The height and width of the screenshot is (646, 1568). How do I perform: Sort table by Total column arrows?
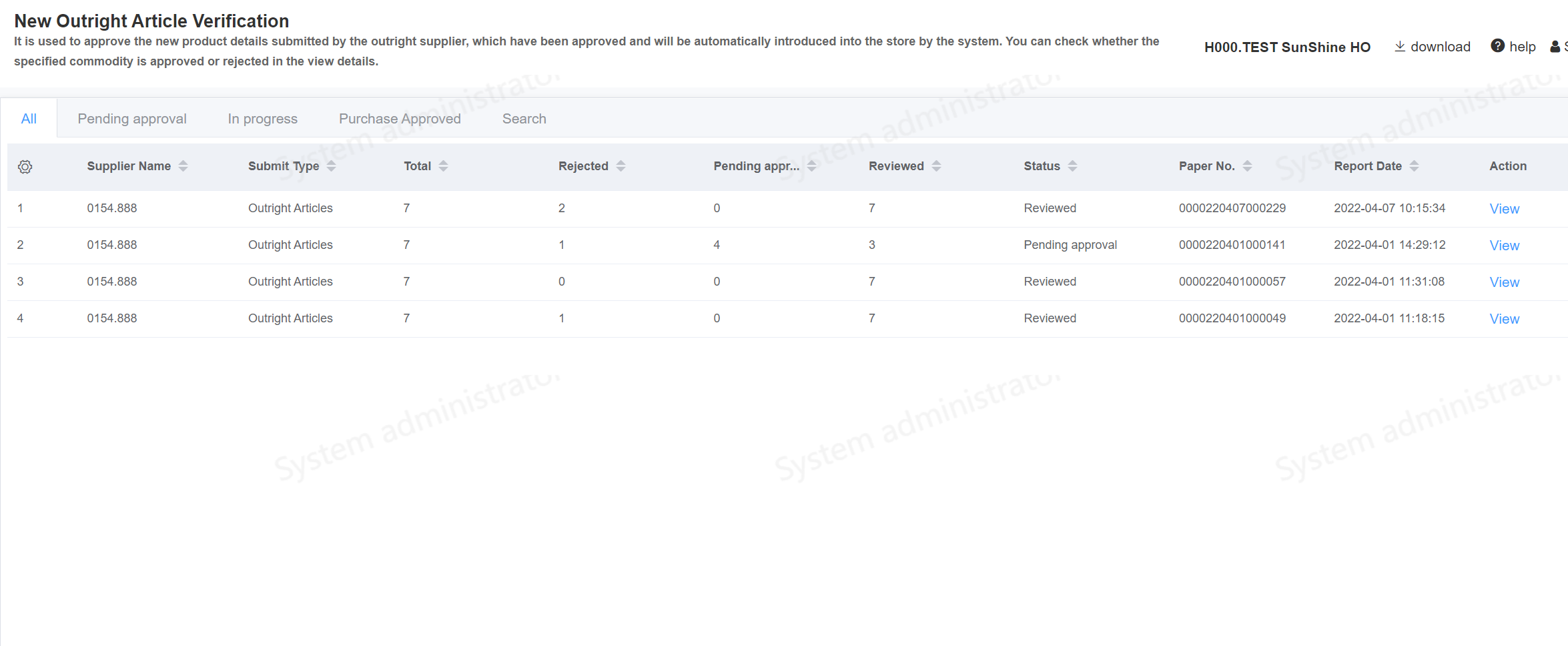coord(443,166)
